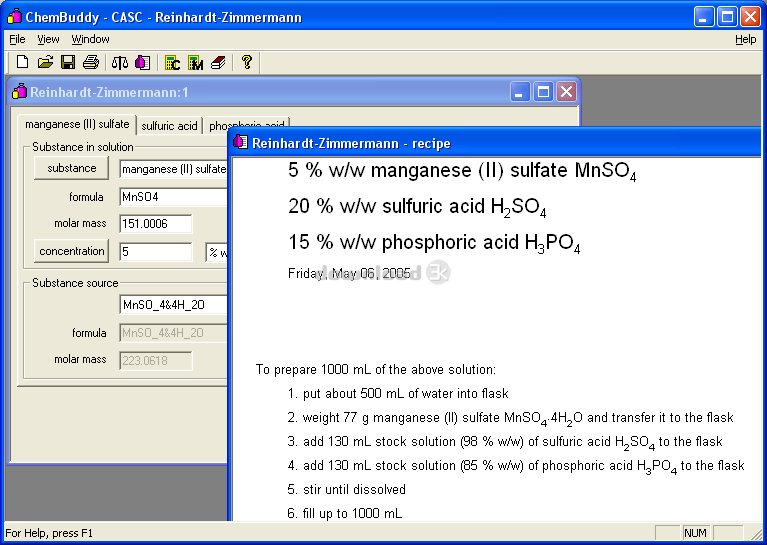Image resolution: width=767 pixels, height=545 pixels.
Task: Click the 'Friday, May 06, 2005' date text
Action: click(x=349, y=273)
